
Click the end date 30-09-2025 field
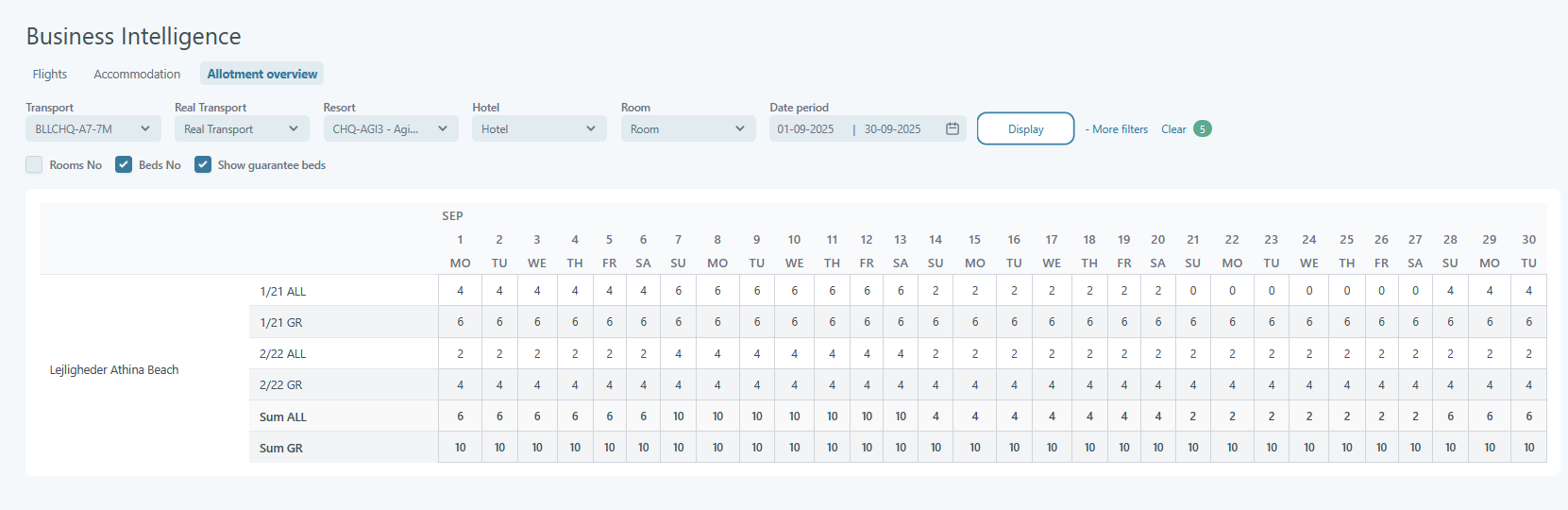892,129
